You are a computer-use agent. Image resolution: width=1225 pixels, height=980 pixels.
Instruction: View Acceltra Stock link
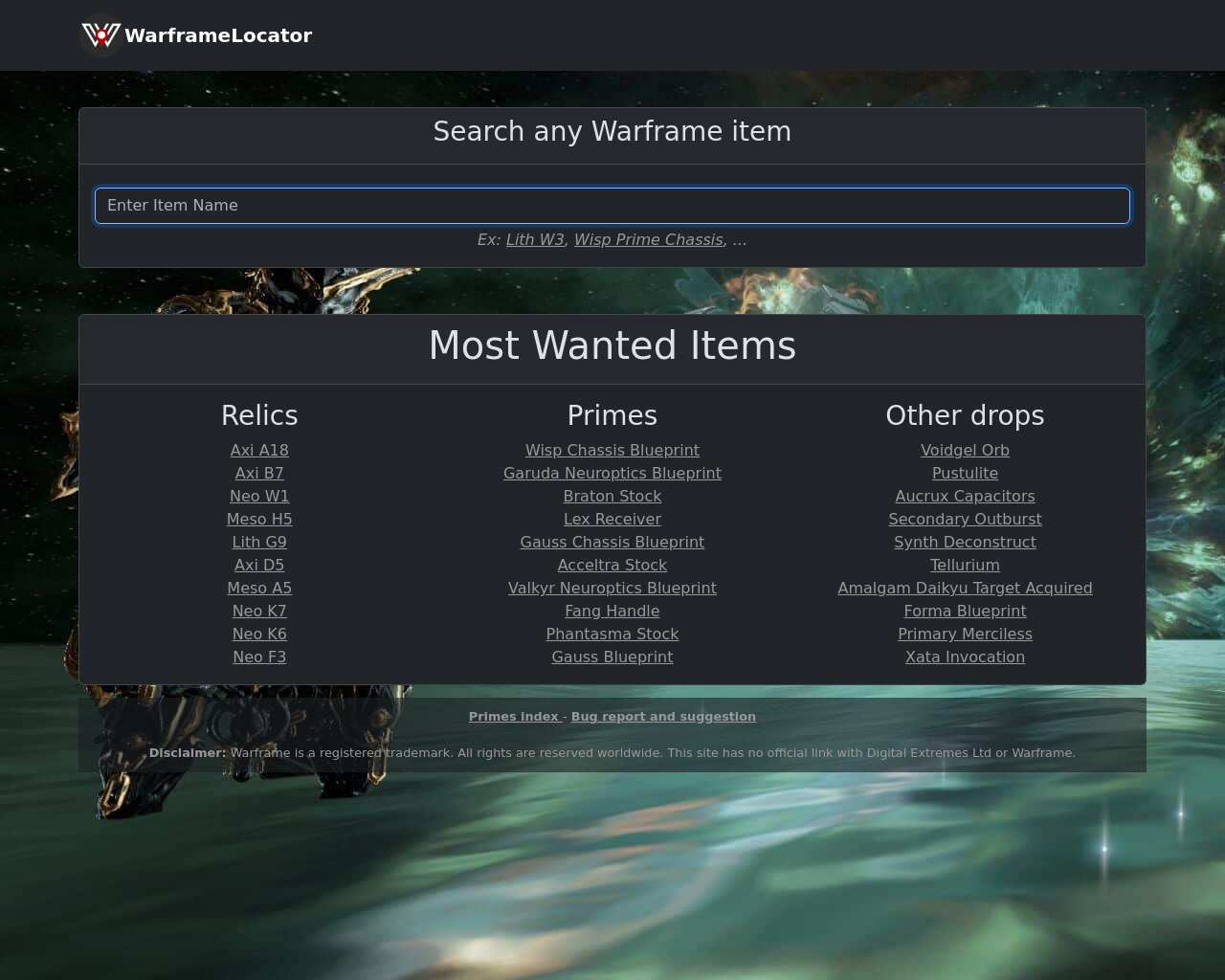(612, 566)
